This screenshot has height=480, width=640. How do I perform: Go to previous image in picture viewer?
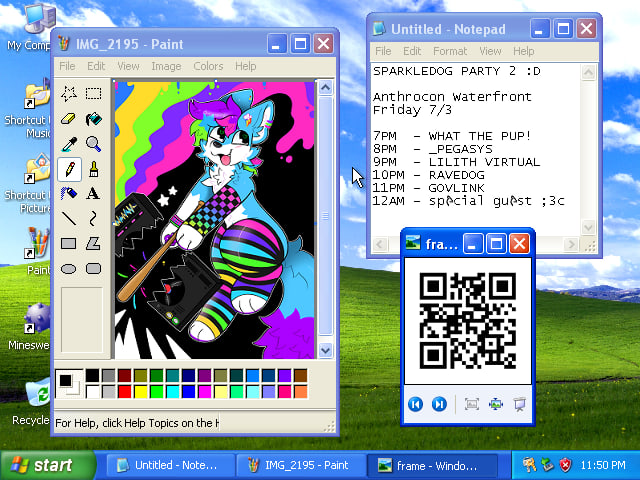pos(416,404)
